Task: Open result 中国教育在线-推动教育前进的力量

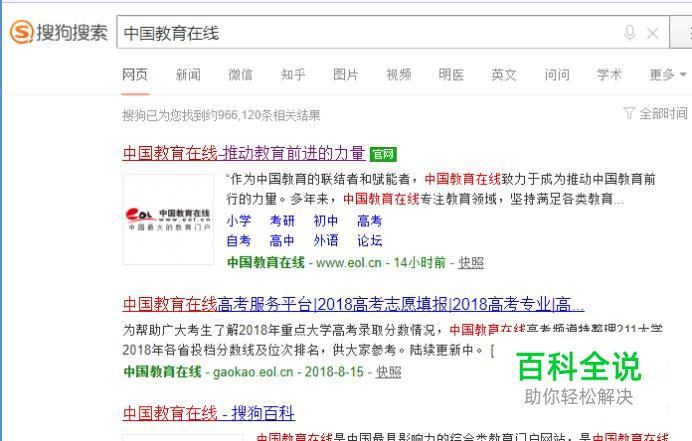Action: 244,154
